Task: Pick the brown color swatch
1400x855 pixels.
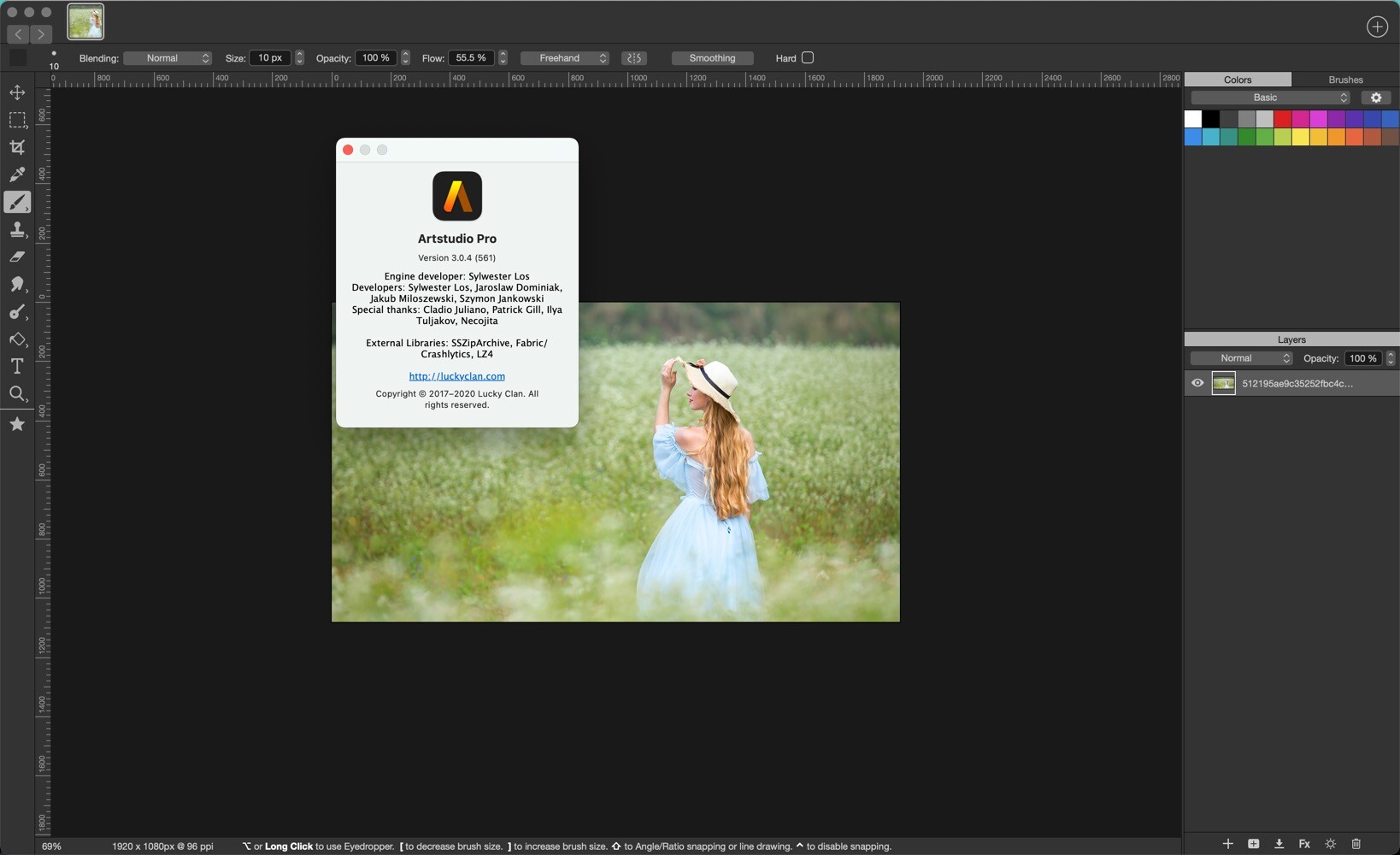Action: (x=1391, y=137)
